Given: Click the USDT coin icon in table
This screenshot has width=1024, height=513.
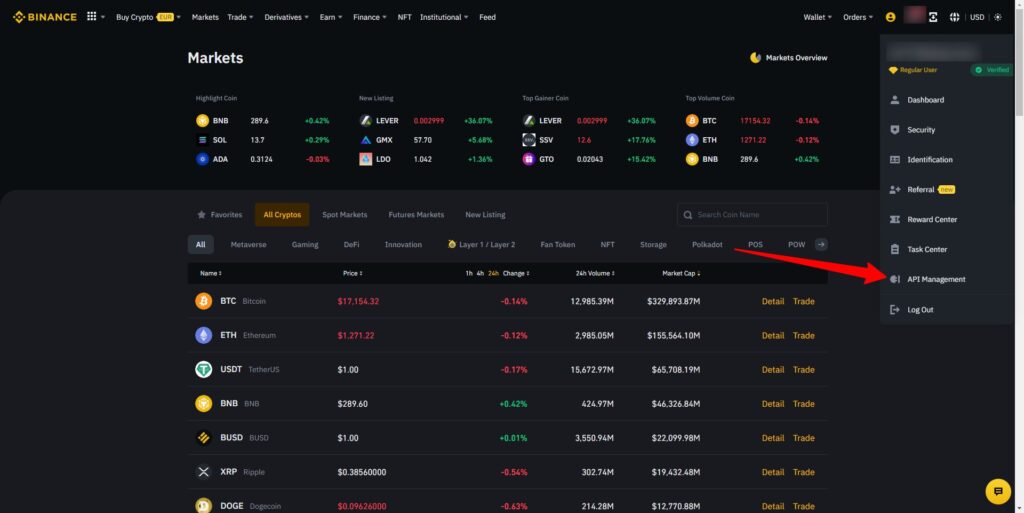Looking at the screenshot, I should [x=204, y=369].
